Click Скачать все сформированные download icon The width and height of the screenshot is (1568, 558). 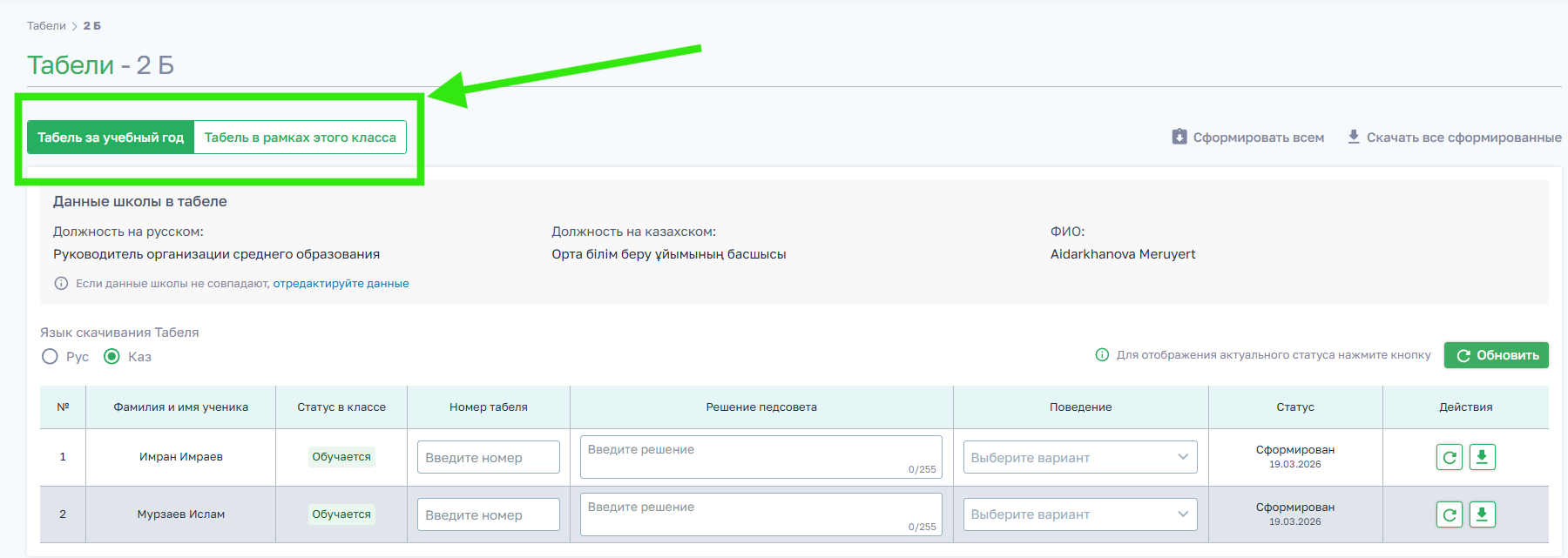[1354, 137]
